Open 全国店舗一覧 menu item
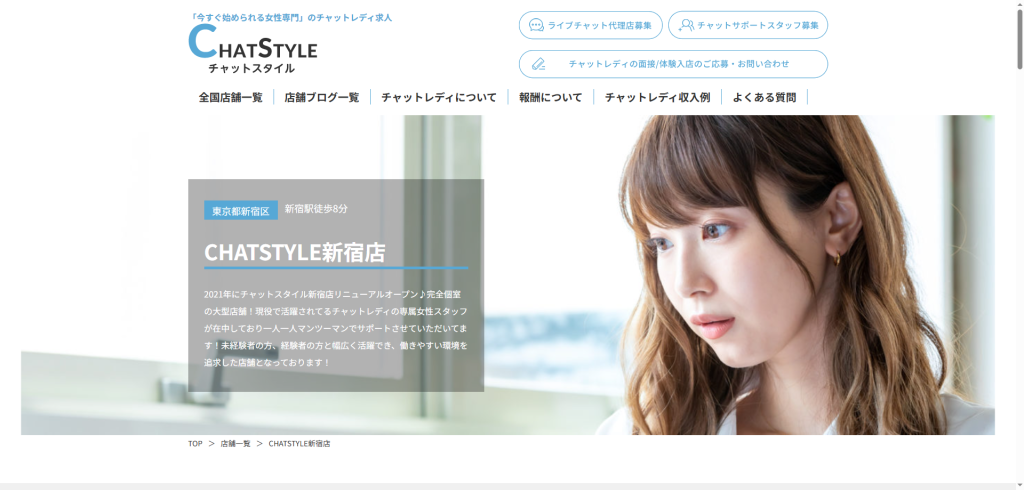The image size is (1024, 490). (x=231, y=97)
